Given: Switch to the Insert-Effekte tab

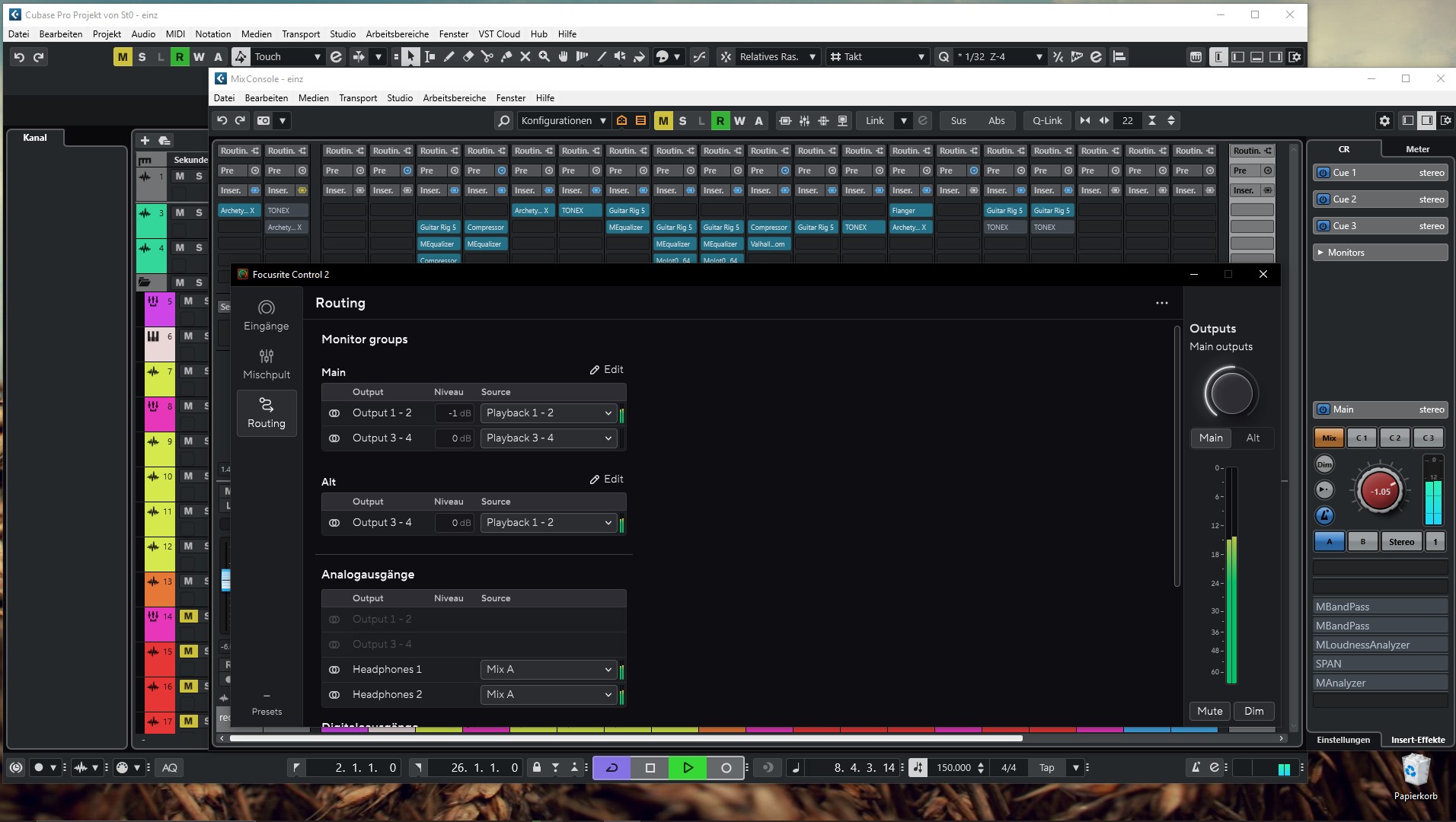Looking at the screenshot, I should 1417,740.
